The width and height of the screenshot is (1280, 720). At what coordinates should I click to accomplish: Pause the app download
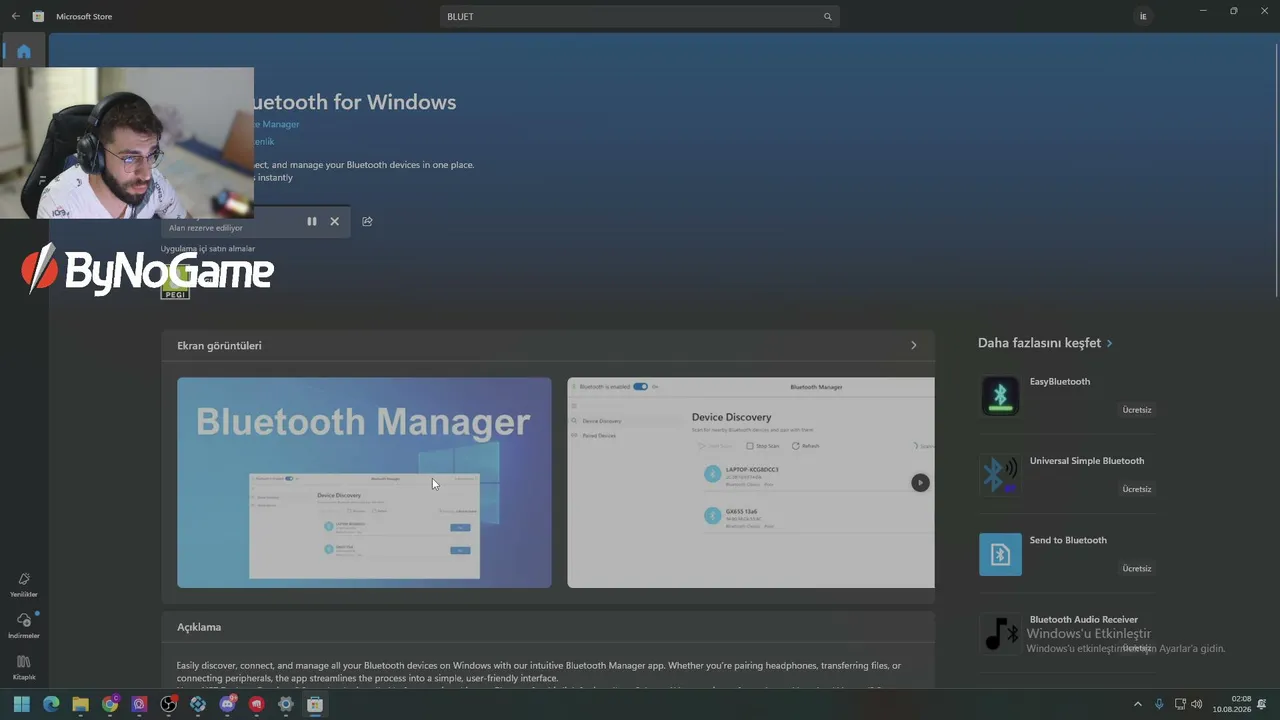[x=312, y=221]
